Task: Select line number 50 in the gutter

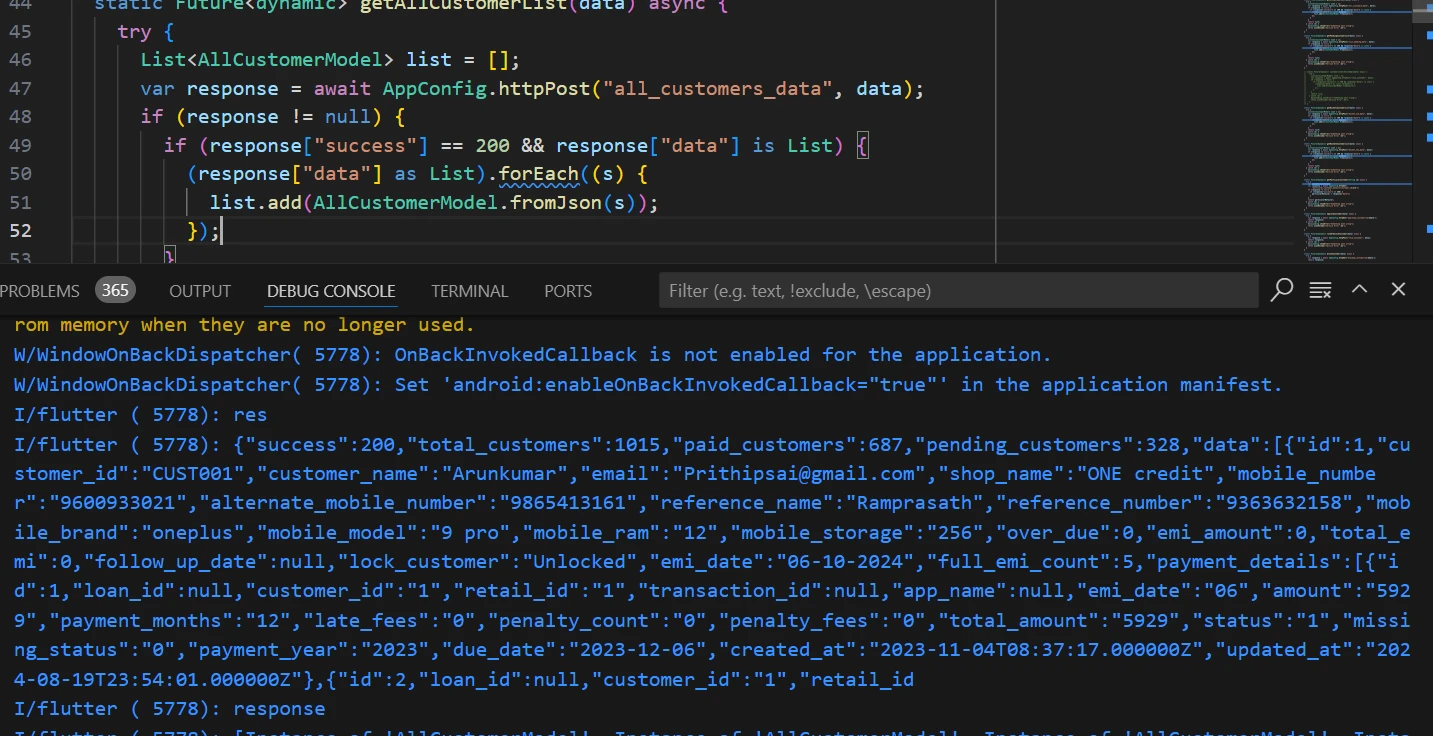Action: (x=20, y=174)
